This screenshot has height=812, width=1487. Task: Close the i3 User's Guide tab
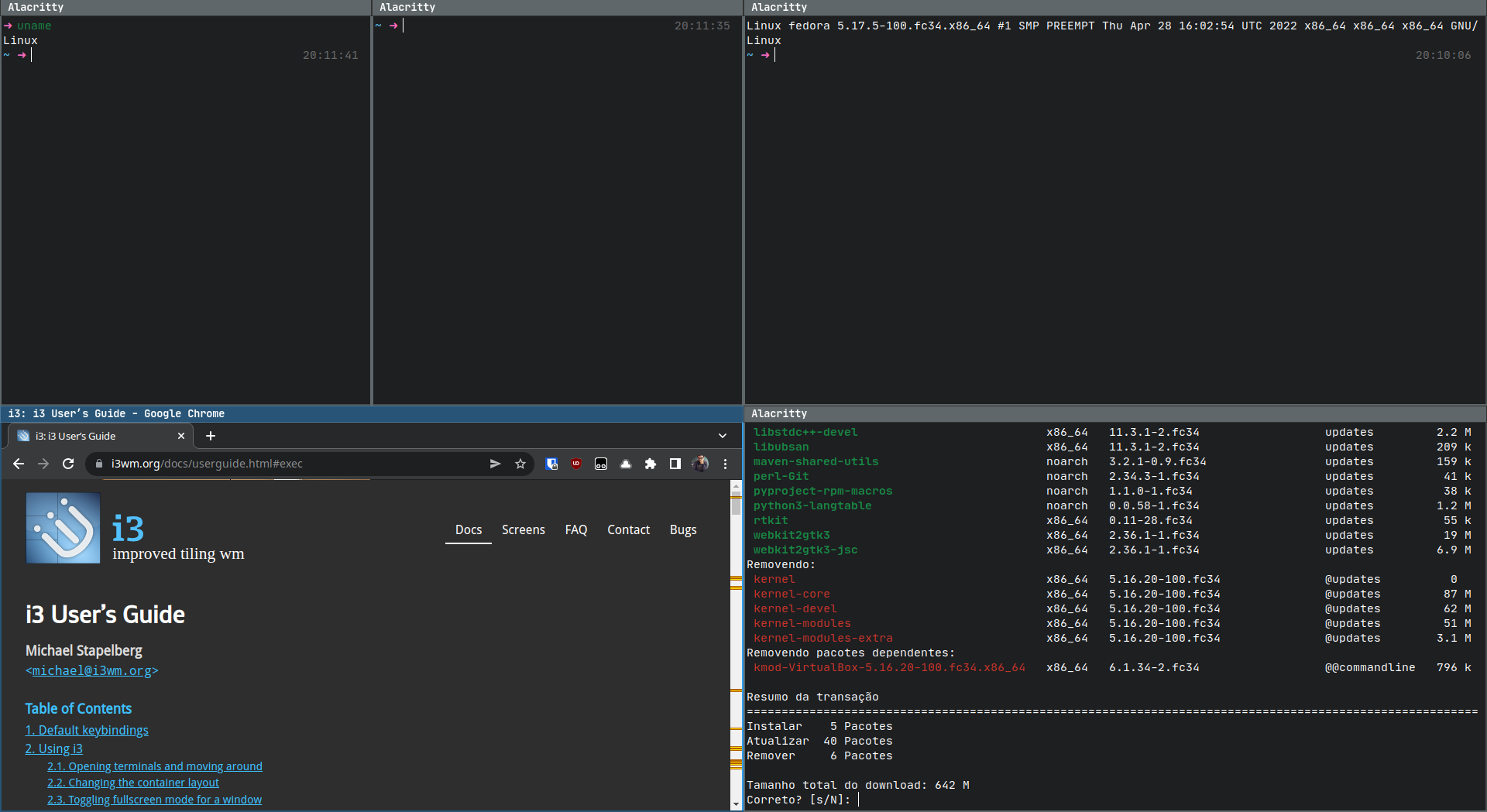(181, 436)
